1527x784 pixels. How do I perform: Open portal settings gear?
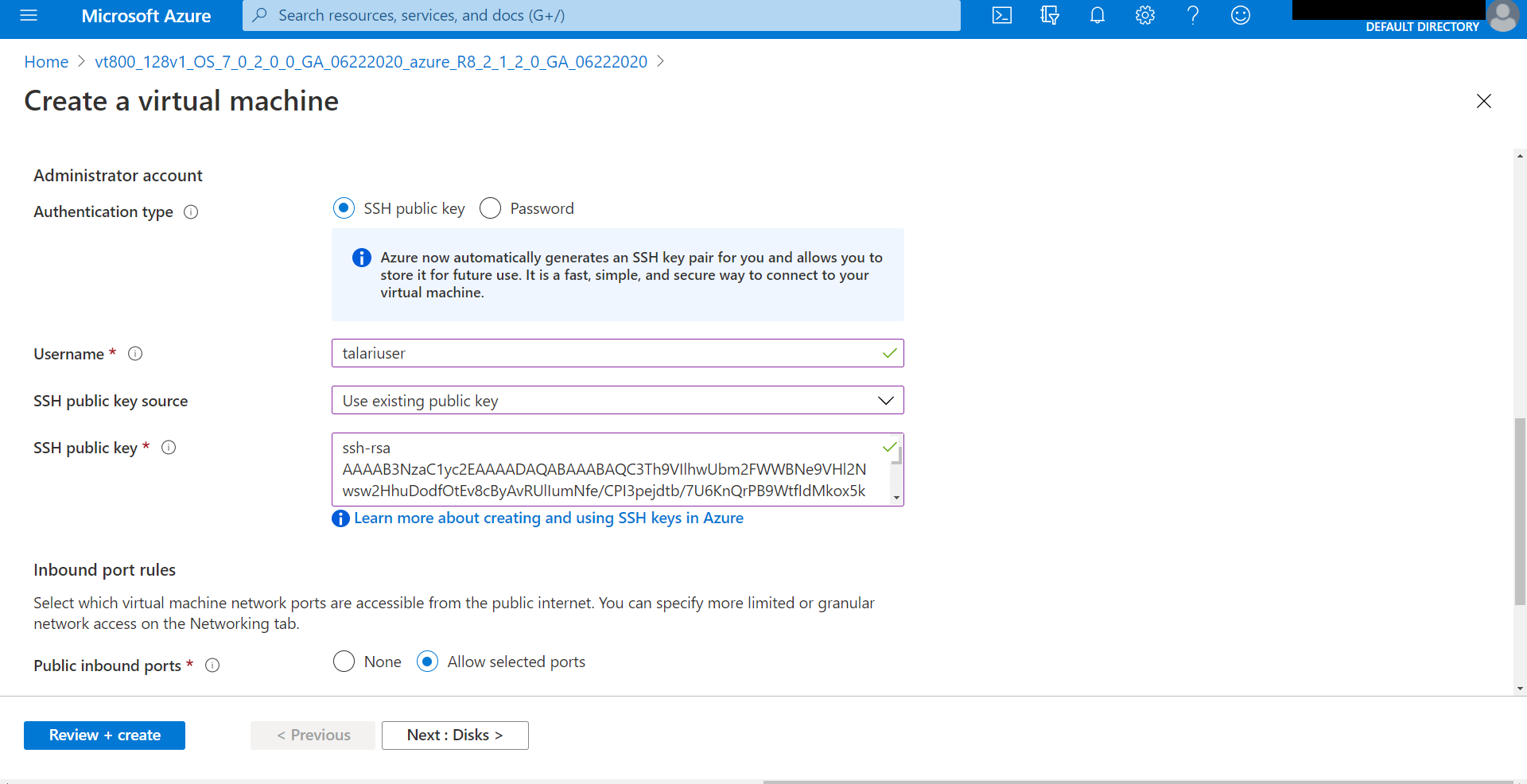click(1144, 15)
